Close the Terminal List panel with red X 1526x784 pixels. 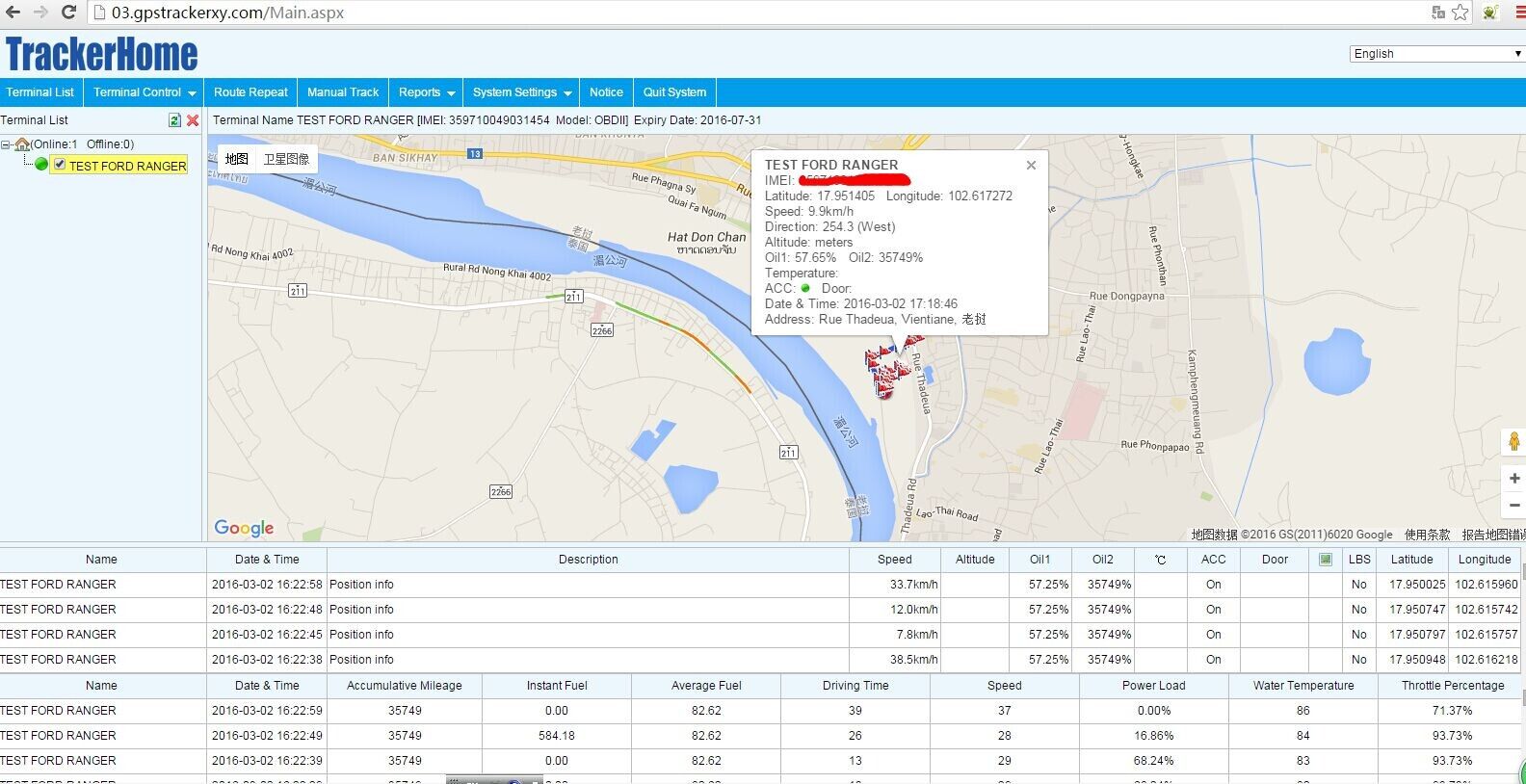pos(193,120)
